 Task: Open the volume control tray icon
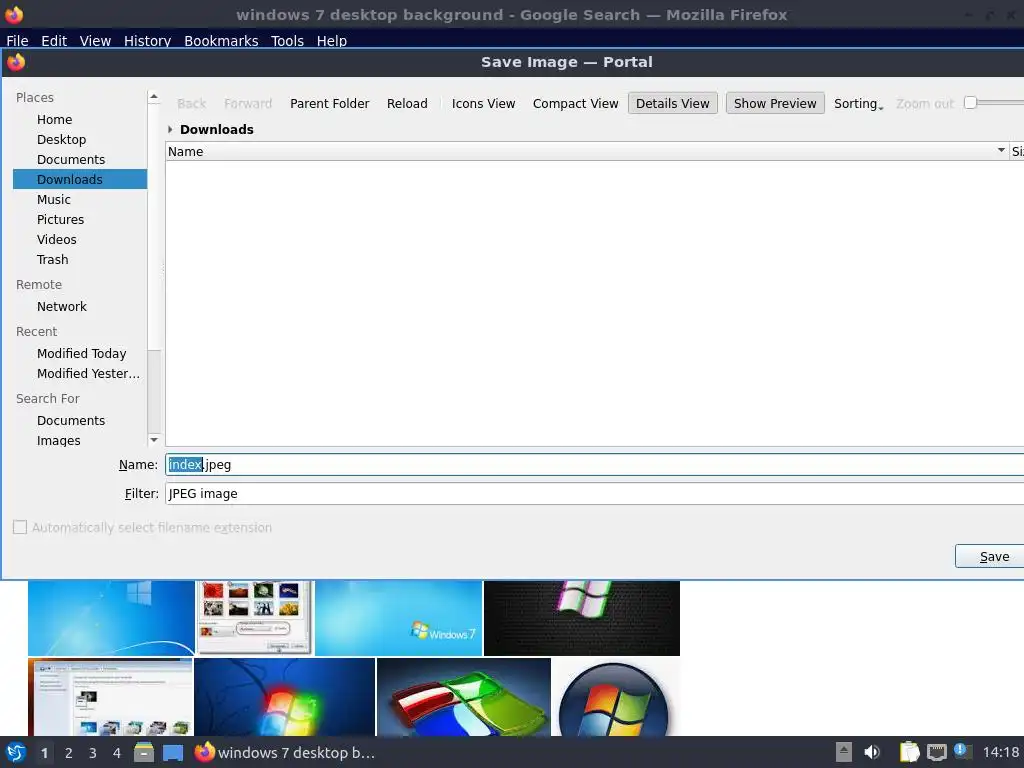pyautogui.click(x=872, y=752)
